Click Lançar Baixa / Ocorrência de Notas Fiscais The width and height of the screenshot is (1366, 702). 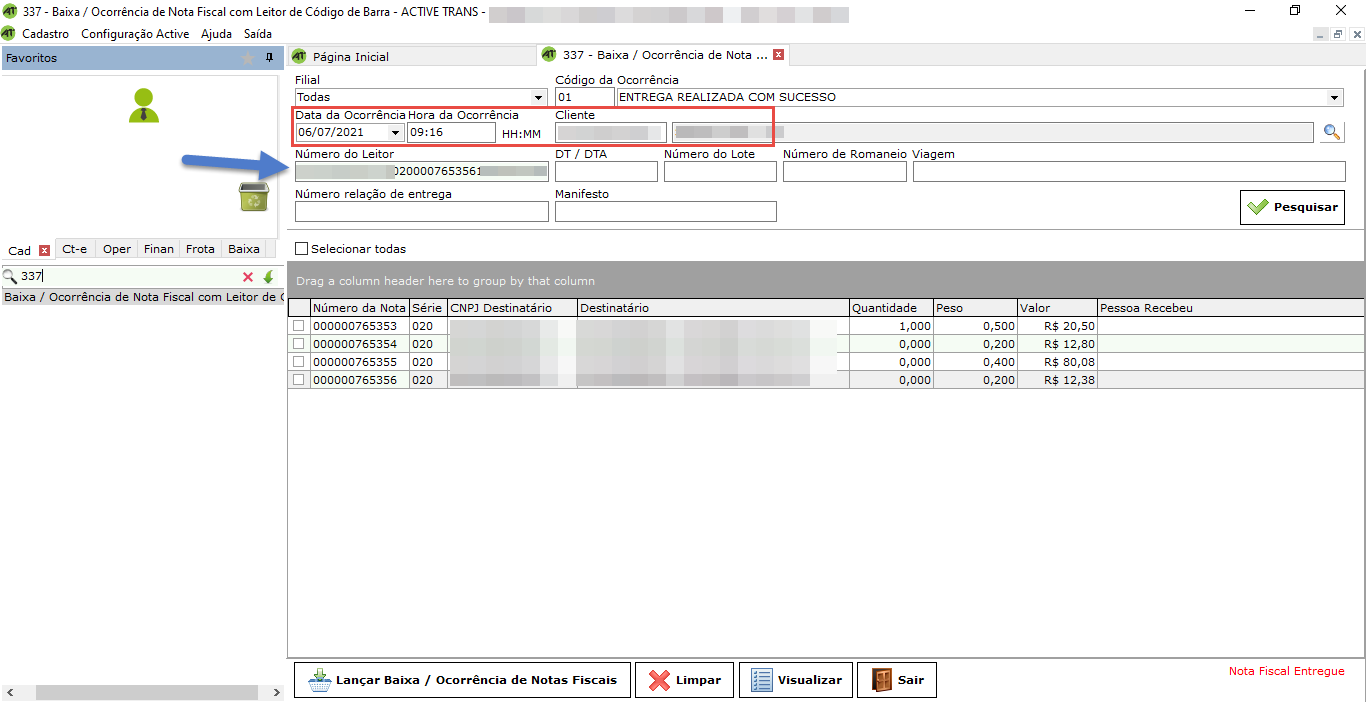[x=462, y=680]
